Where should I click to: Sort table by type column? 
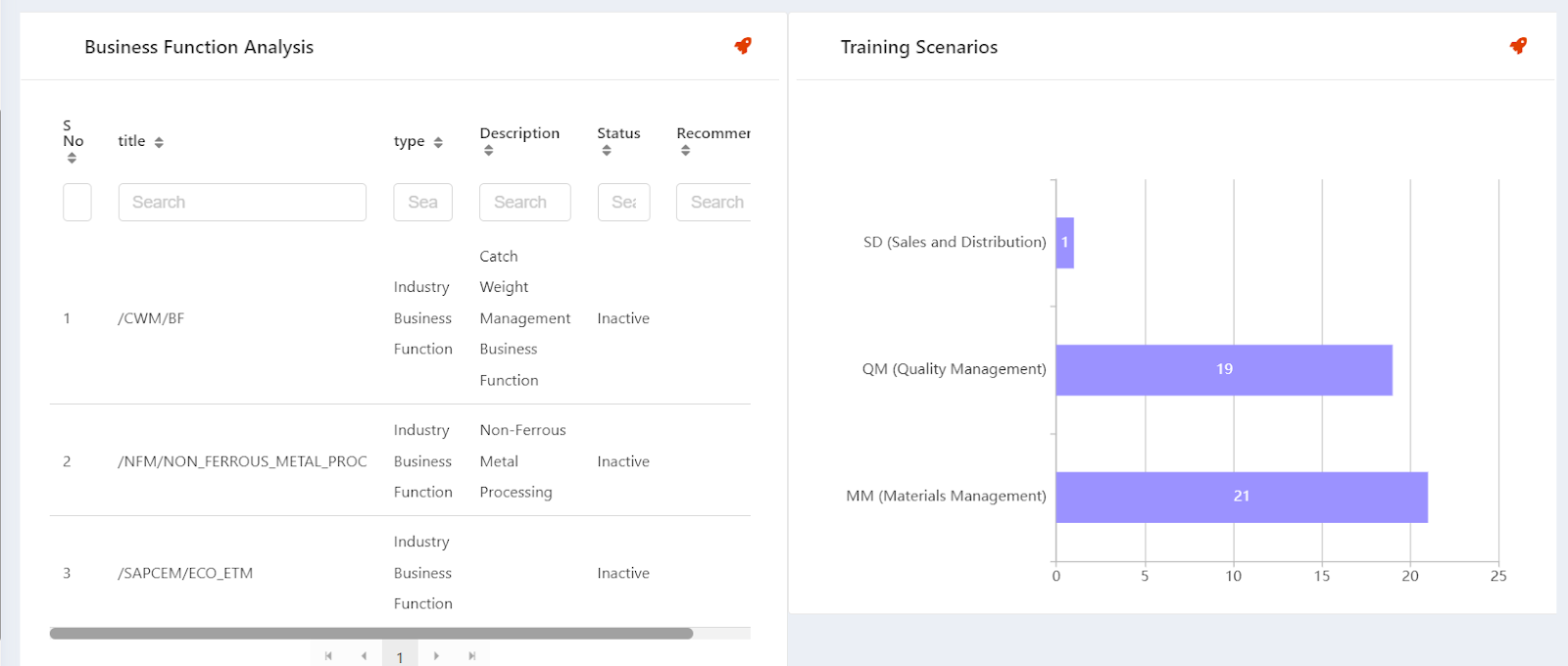[438, 142]
